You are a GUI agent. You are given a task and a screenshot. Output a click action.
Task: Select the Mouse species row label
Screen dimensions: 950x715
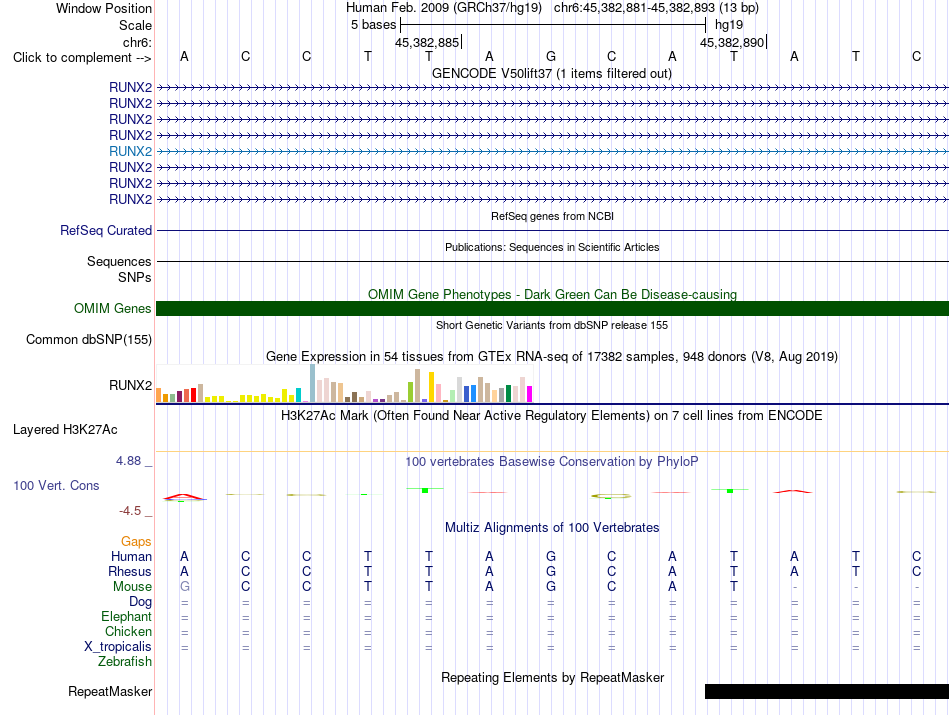(x=132, y=587)
